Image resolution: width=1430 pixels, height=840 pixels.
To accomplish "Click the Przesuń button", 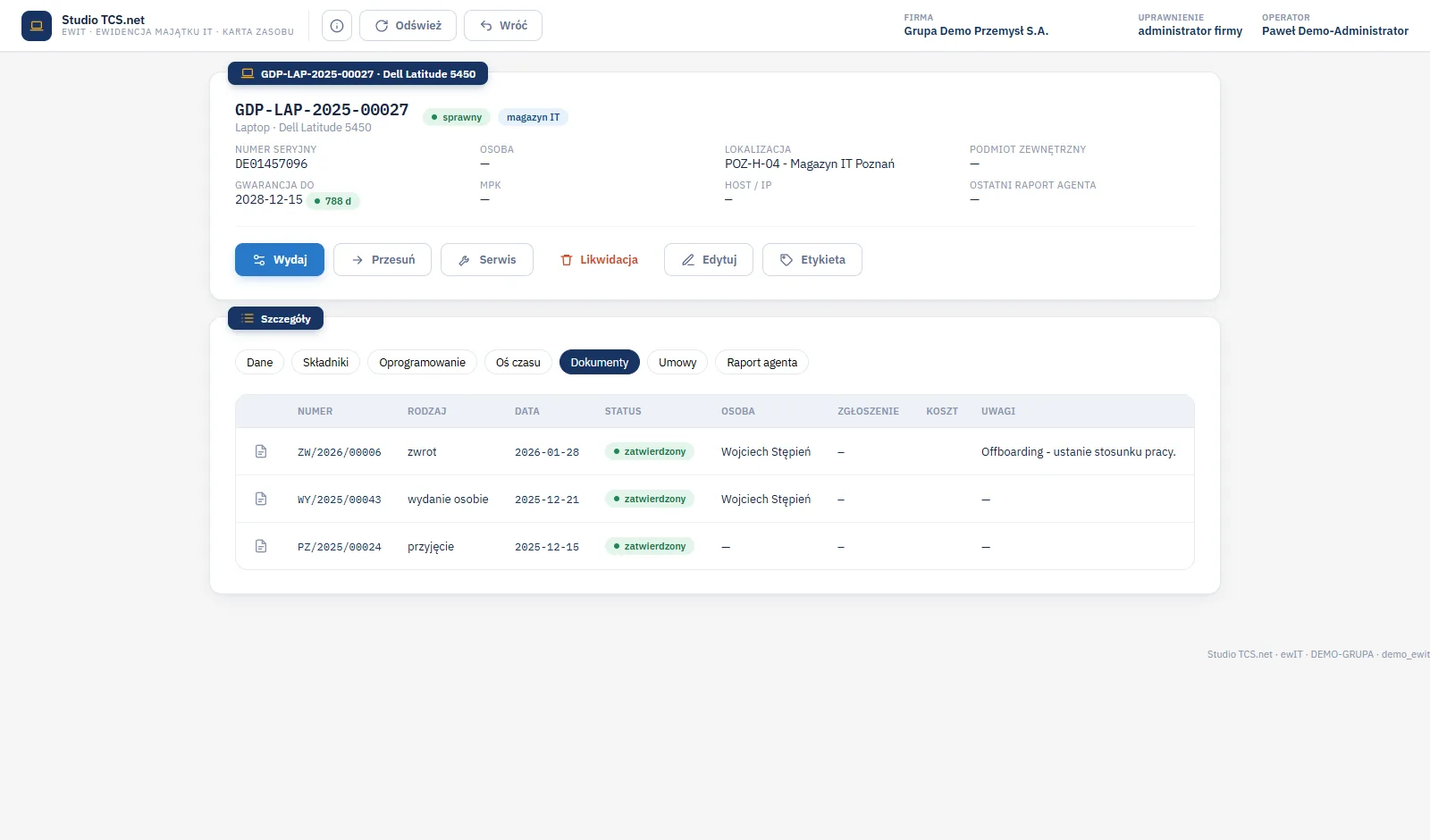I will [383, 260].
